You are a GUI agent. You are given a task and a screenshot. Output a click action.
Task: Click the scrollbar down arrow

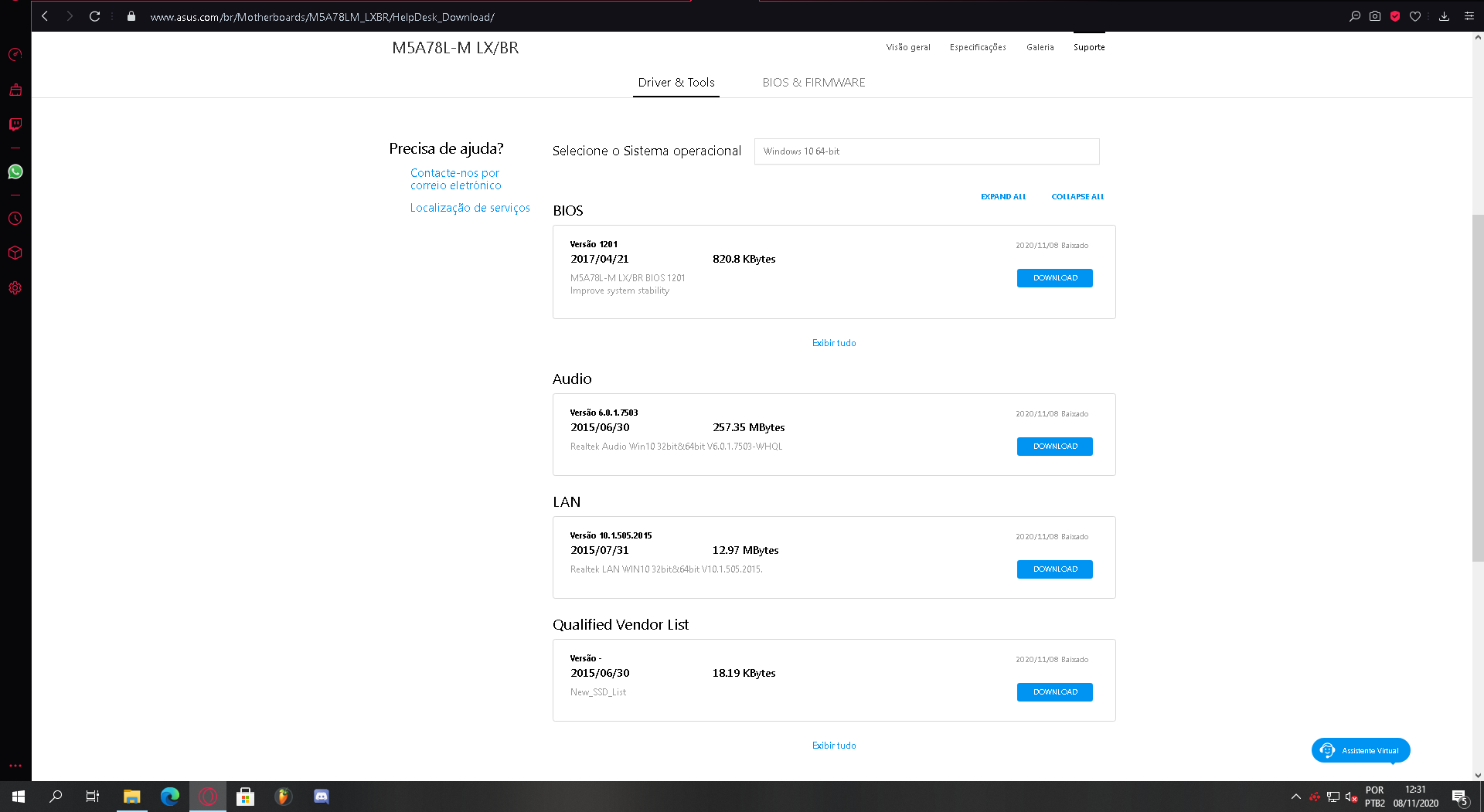pyautogui.click(x=1478, y=775)
